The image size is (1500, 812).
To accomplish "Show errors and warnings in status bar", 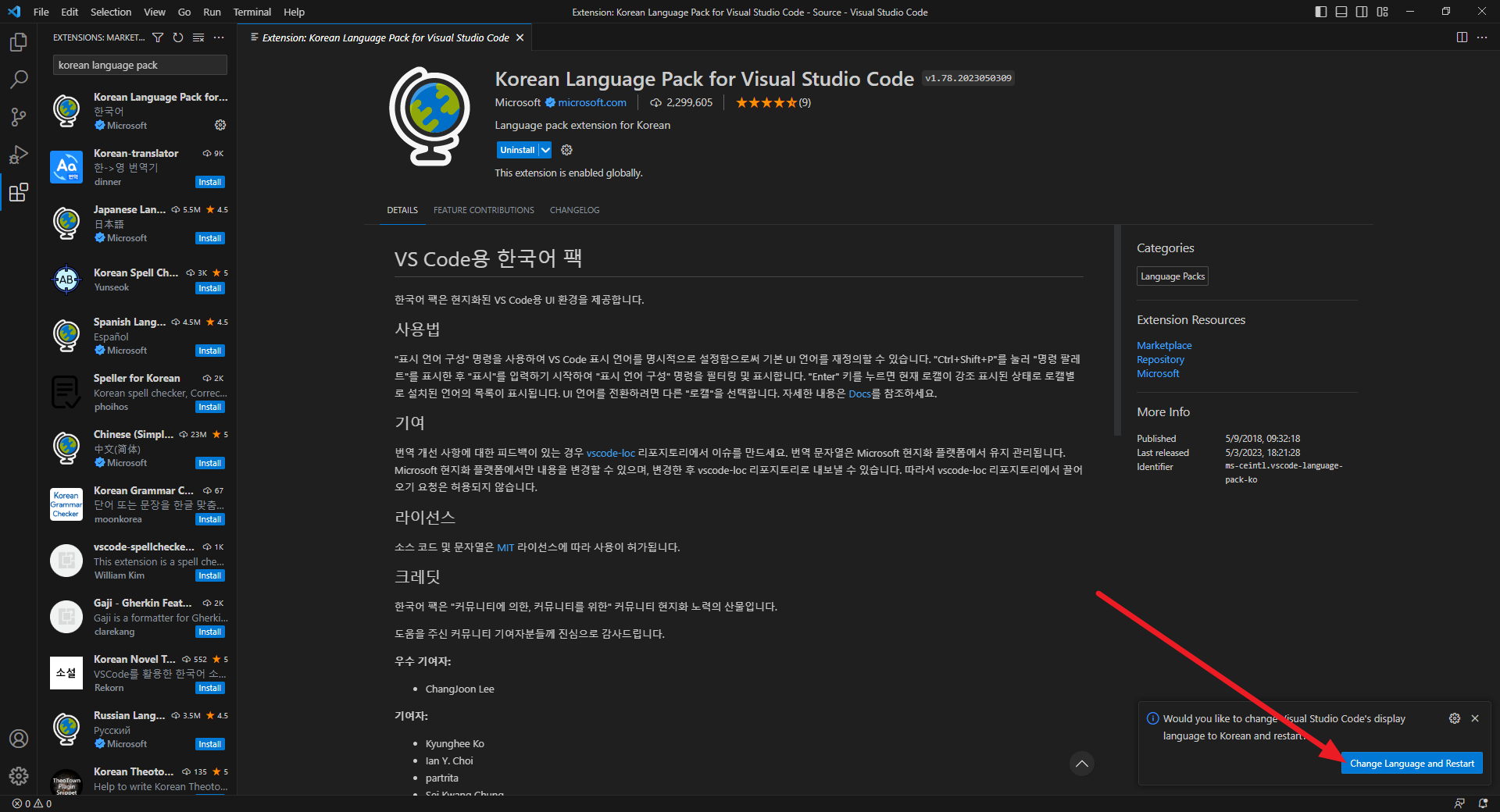I will 32,803.
